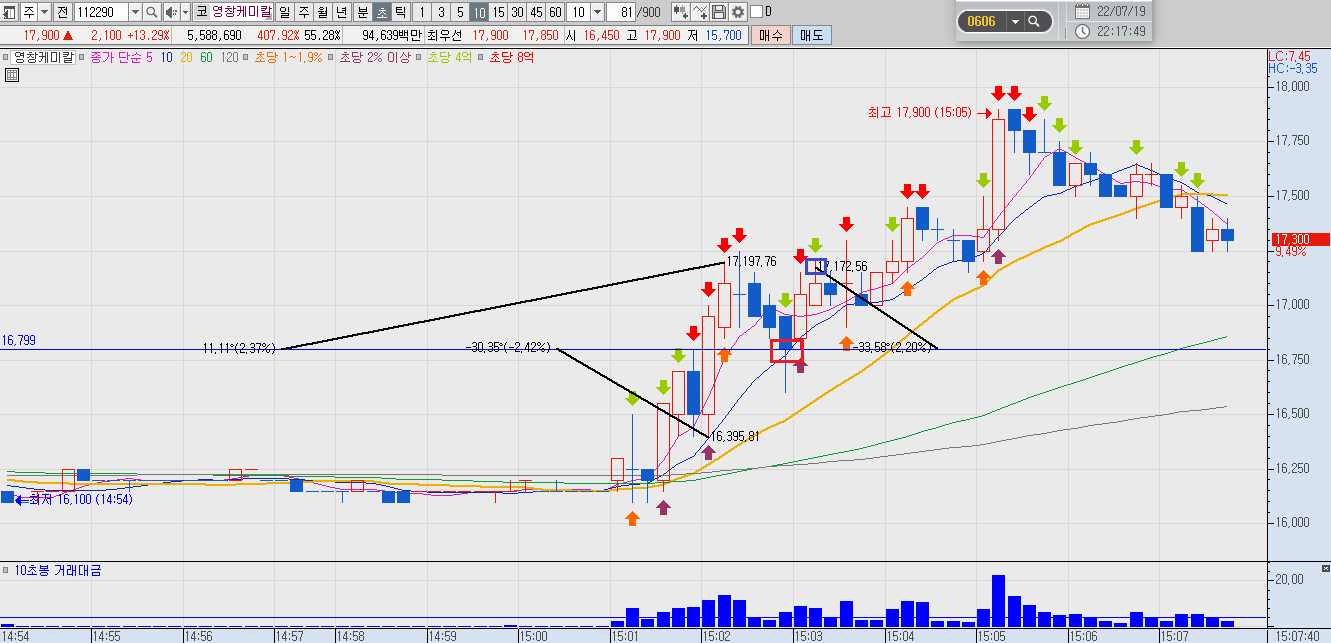Image resolution: width=1331 pixels, height=643 pixels.
Task: Click the custom interval field showing 10
Action: point(578,12)
